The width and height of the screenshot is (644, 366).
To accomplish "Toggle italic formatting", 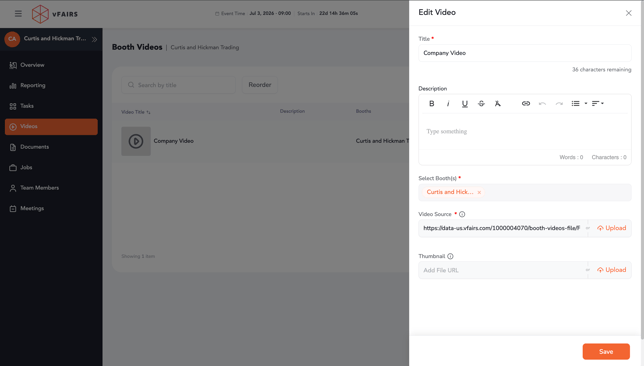I will tap(448, 104).
